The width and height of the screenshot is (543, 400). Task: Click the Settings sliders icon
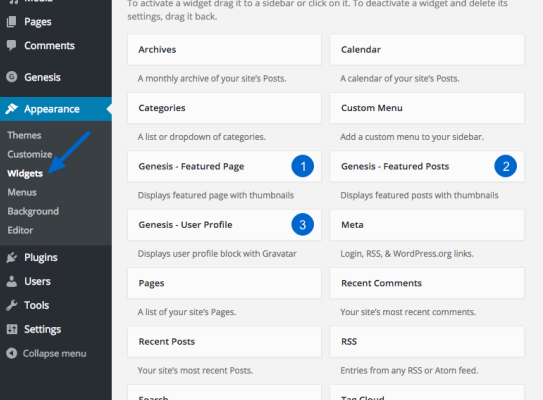(x=12, y=329)
